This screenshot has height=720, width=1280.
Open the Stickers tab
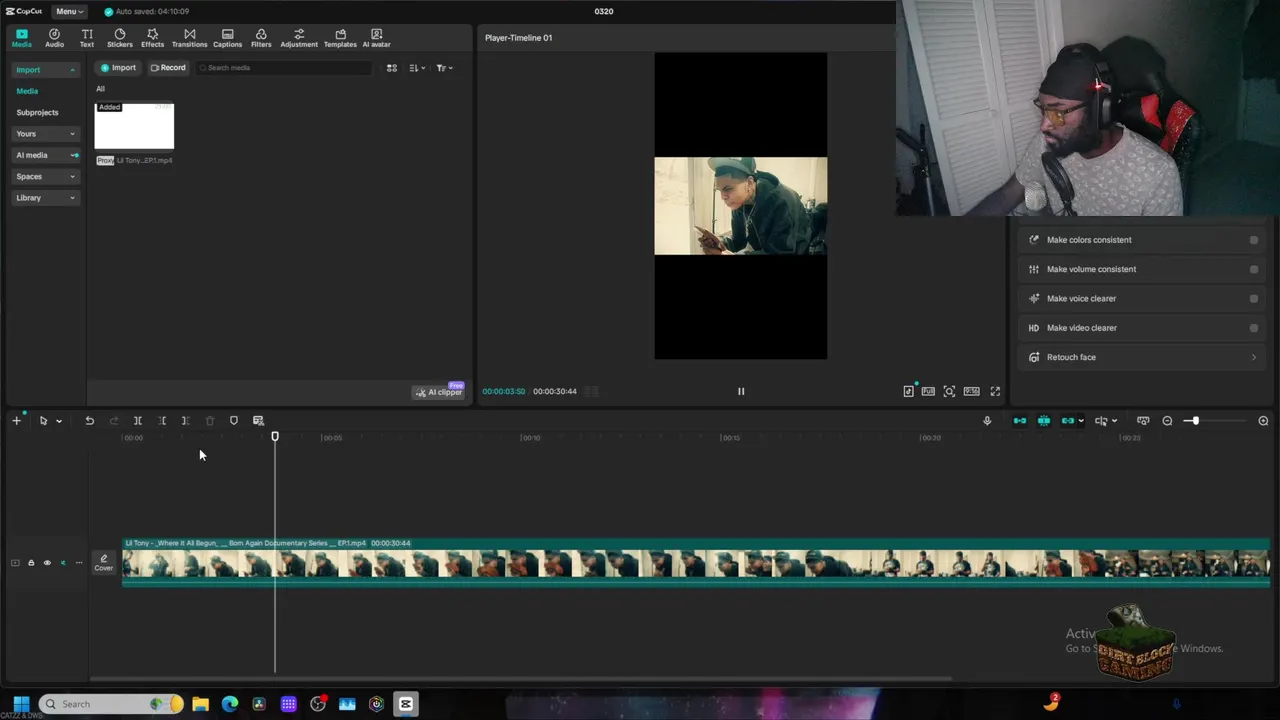click(120, 38)
